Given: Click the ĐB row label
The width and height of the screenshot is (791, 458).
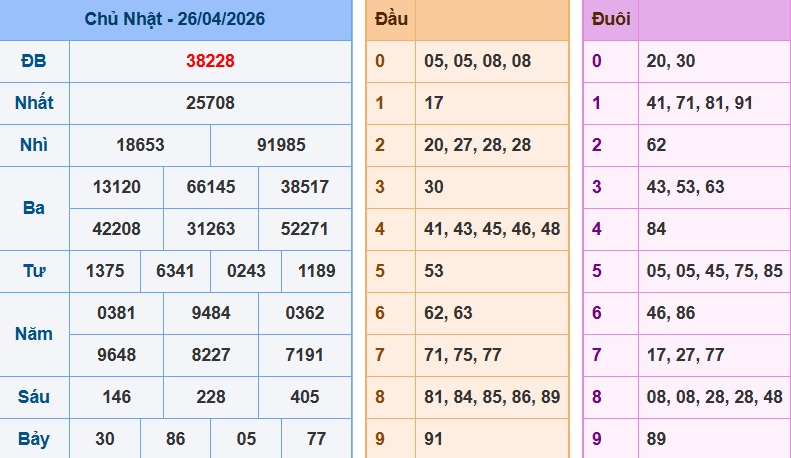Looking at the screenshot, I should pyautogui.click(x=34, y=61).
